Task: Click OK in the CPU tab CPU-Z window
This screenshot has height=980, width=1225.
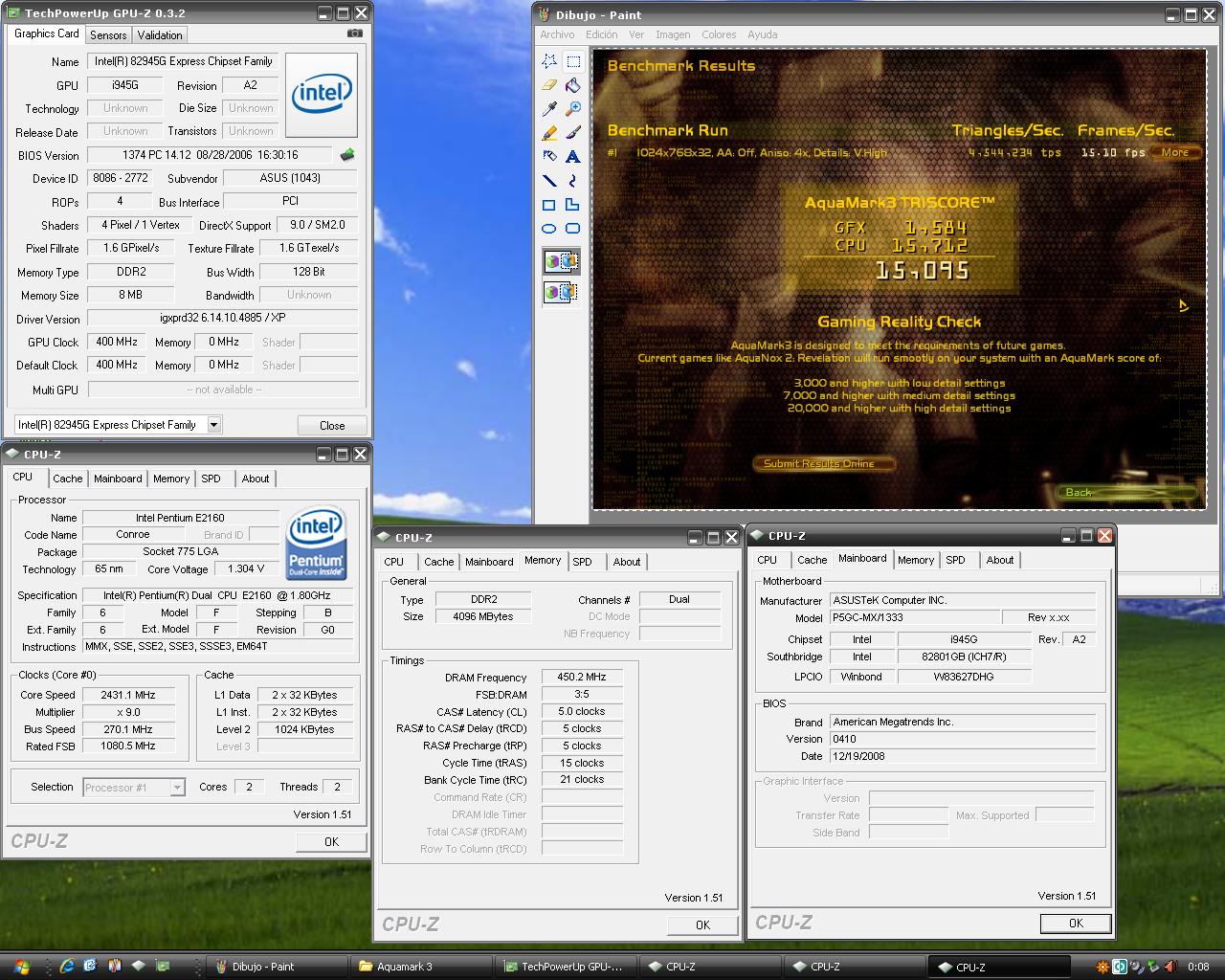Action: (331, 842)
